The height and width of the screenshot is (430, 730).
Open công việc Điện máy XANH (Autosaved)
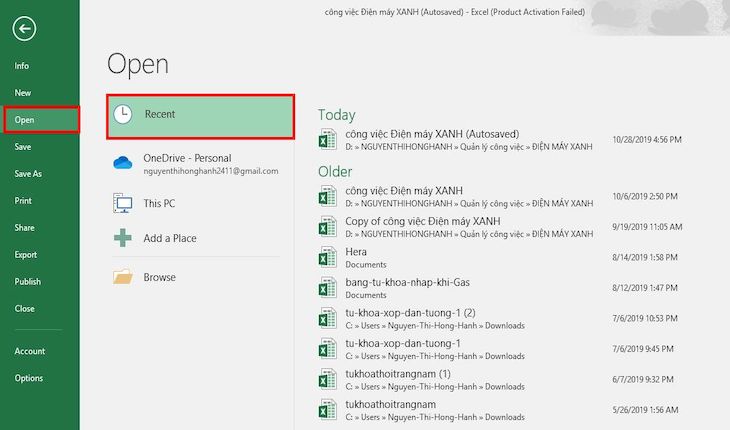point(432,134)
